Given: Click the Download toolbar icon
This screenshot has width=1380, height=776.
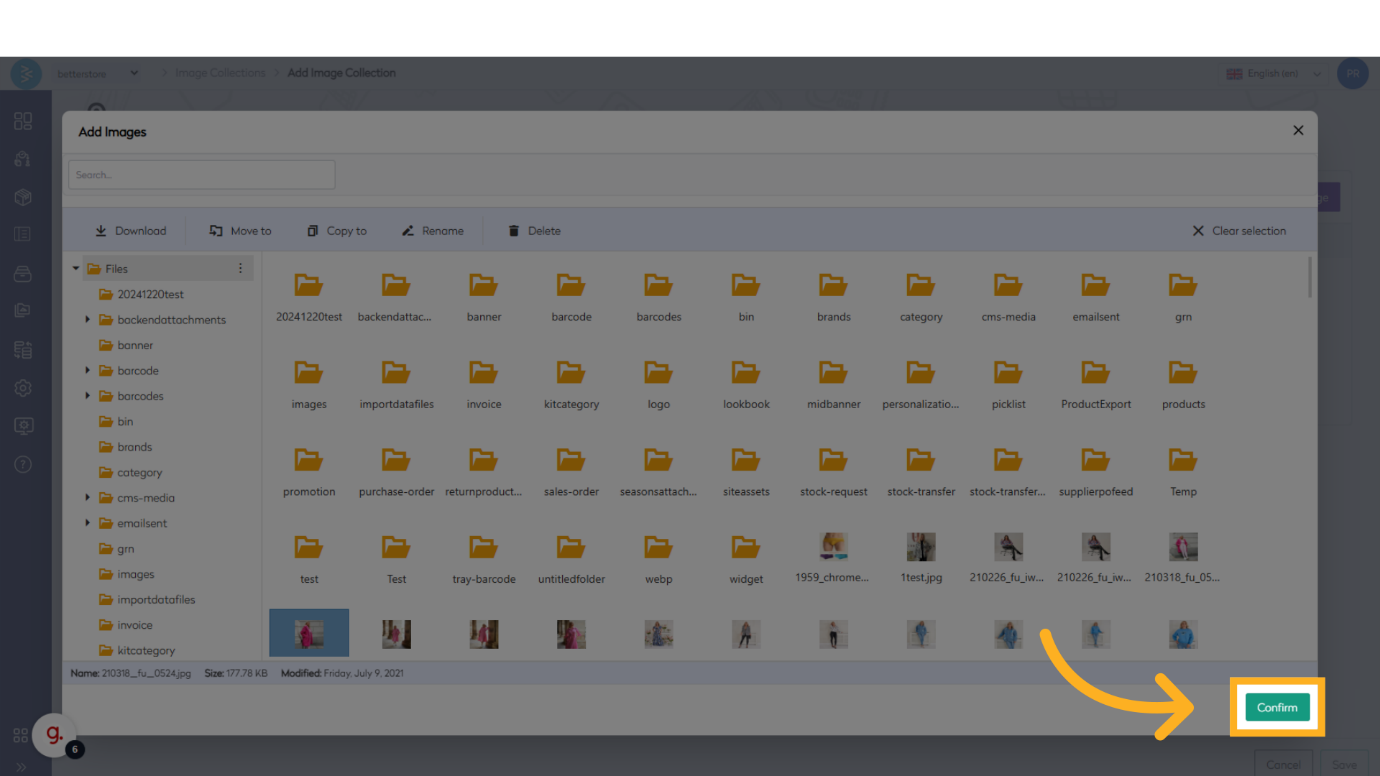Looking at the screenshot, I should tap(101, 231).
